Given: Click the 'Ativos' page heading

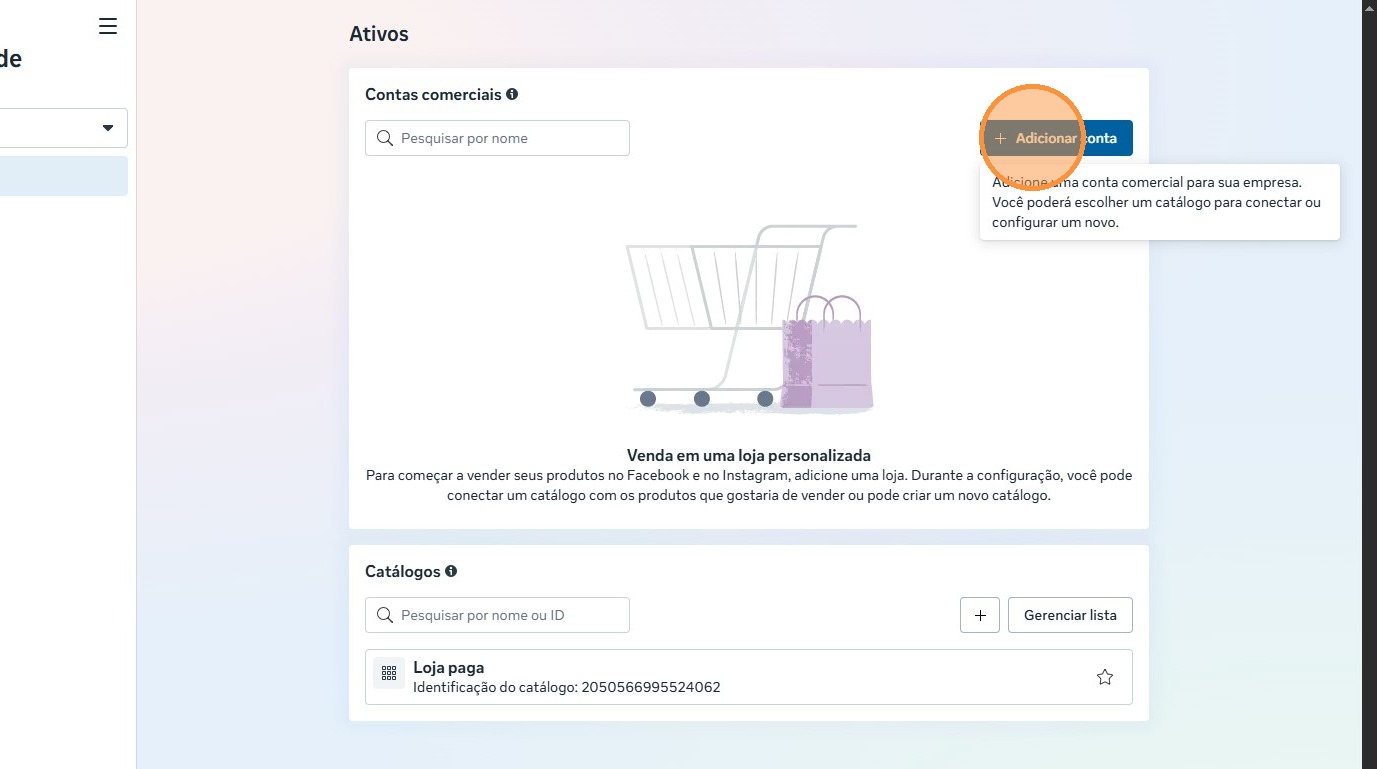Looking at the screenshot, I should [x=378, y=34].
